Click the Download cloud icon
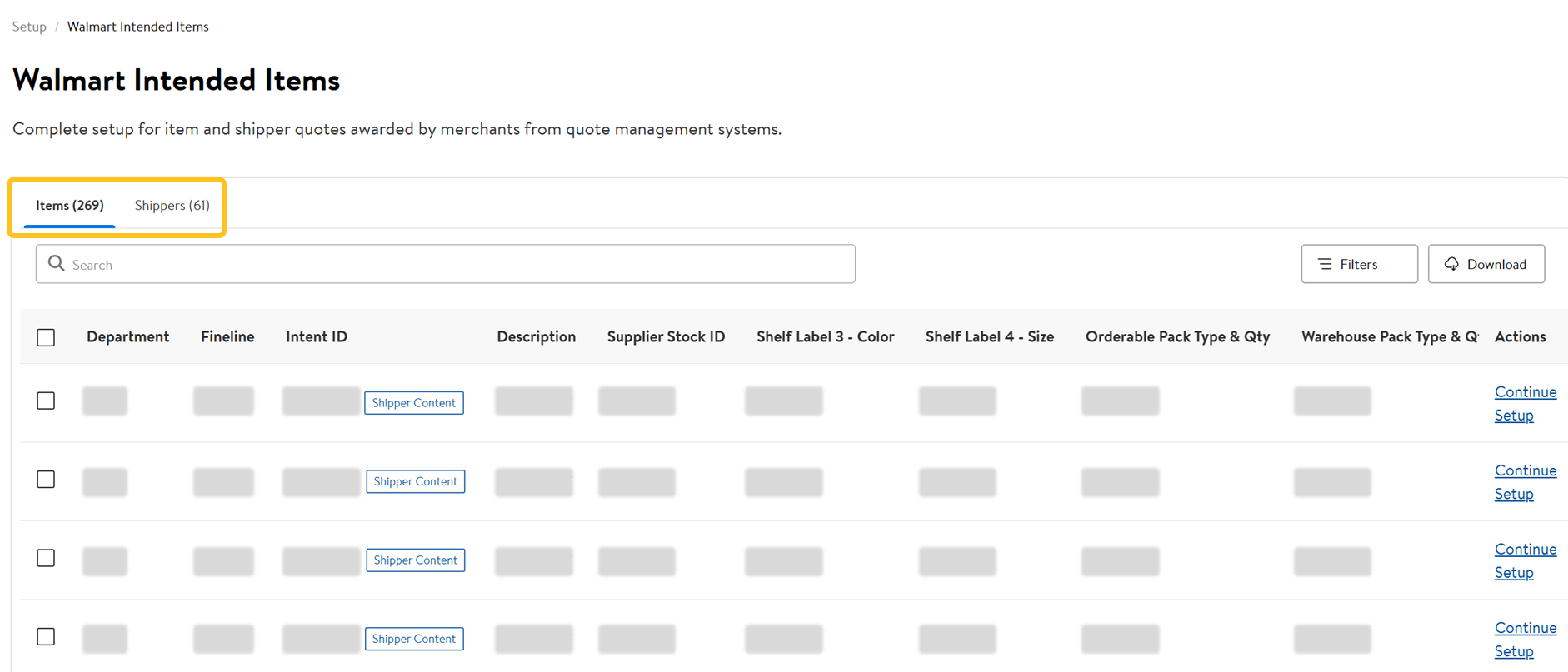The width and height of the screenshot is (1568, 672). click(1451, 264)
